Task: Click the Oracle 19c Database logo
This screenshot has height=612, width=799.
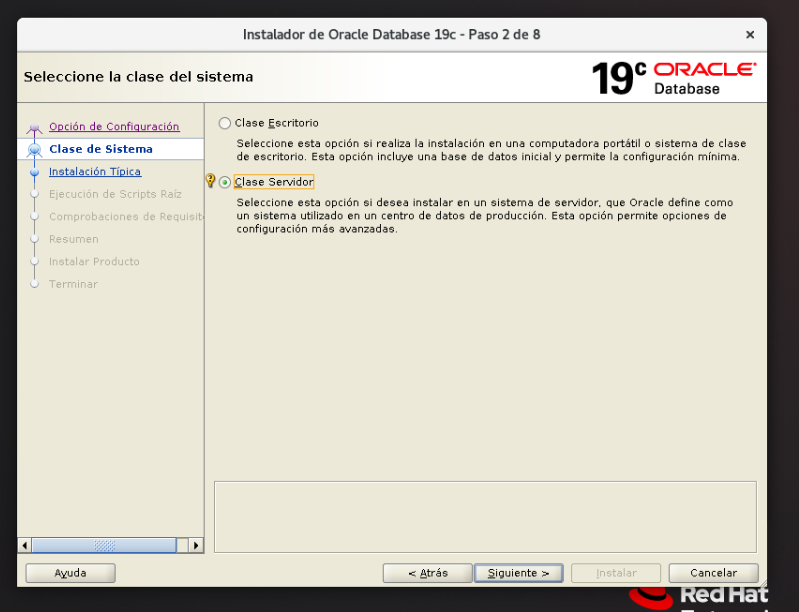Action: click(x=674, y=78)
